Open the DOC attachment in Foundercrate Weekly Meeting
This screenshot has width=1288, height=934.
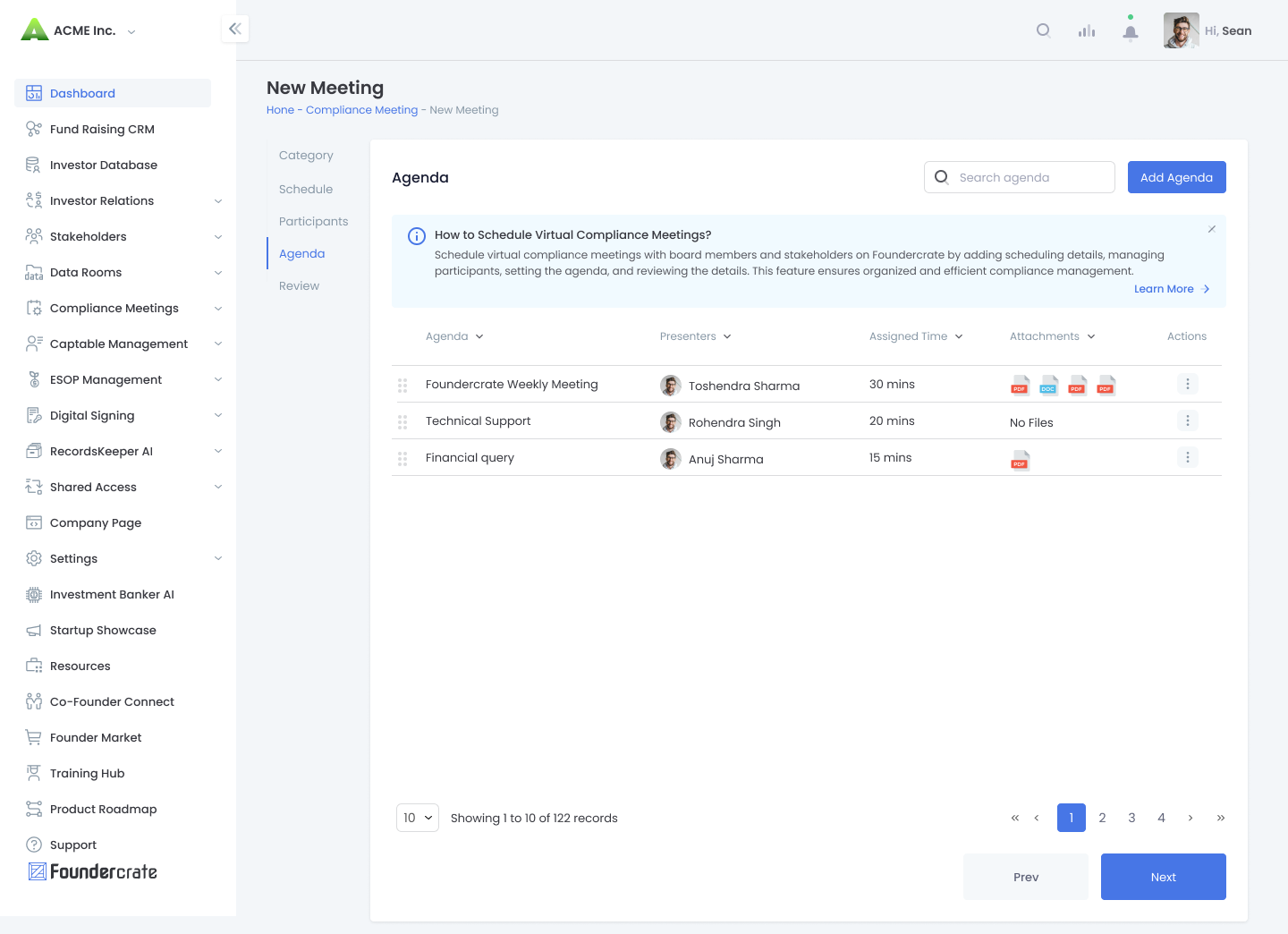1048,386
